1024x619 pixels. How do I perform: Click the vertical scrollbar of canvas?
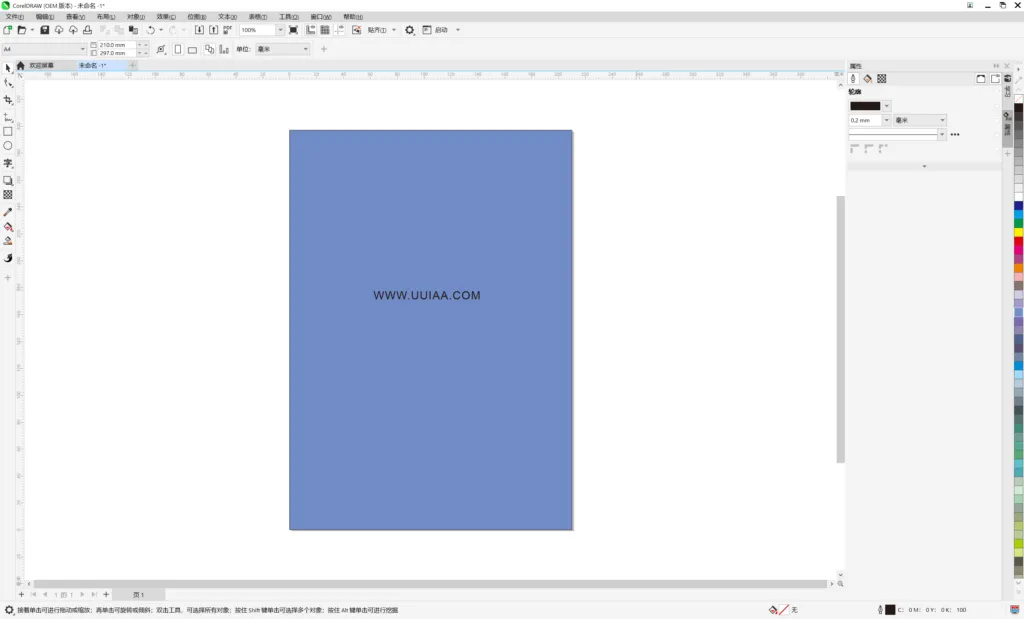click(840, 329)
